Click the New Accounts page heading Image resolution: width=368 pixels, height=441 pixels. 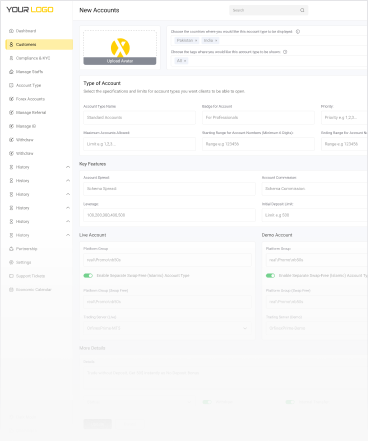point(99,10)
